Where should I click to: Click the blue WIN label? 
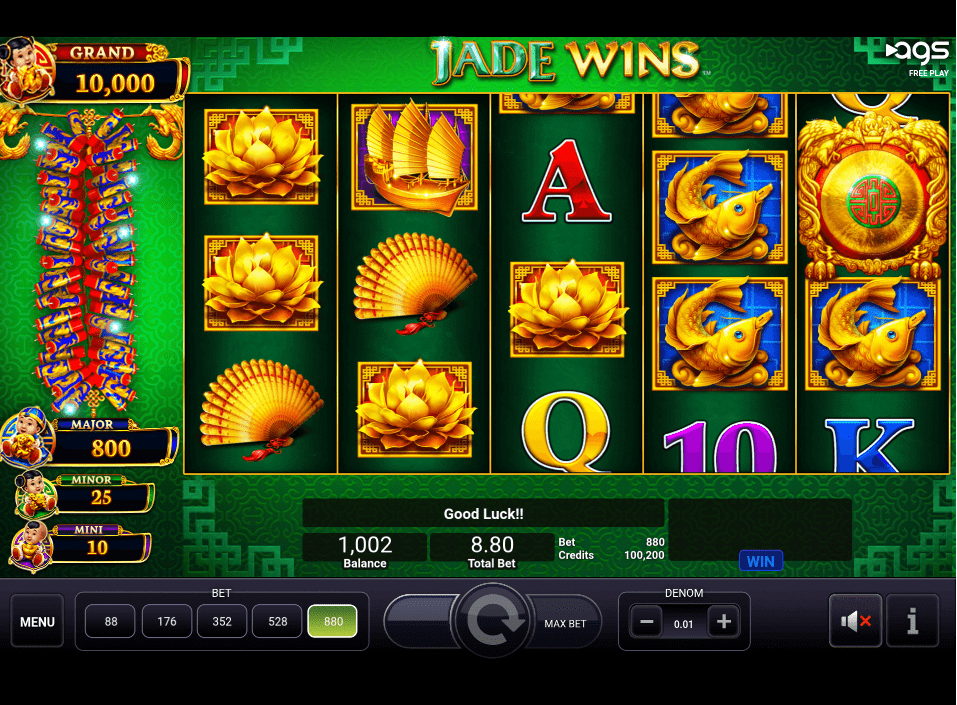pyautogui.click(x=760, y=562)
